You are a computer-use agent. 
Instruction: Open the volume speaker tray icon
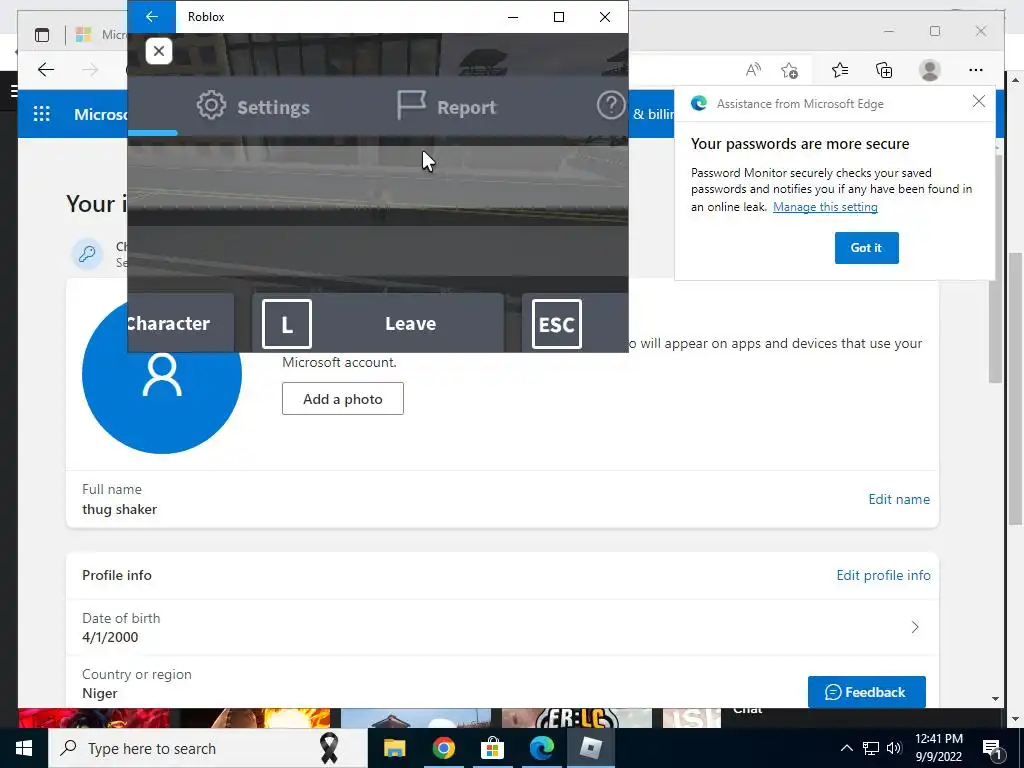pyautogui.click(x=894, y=748)
